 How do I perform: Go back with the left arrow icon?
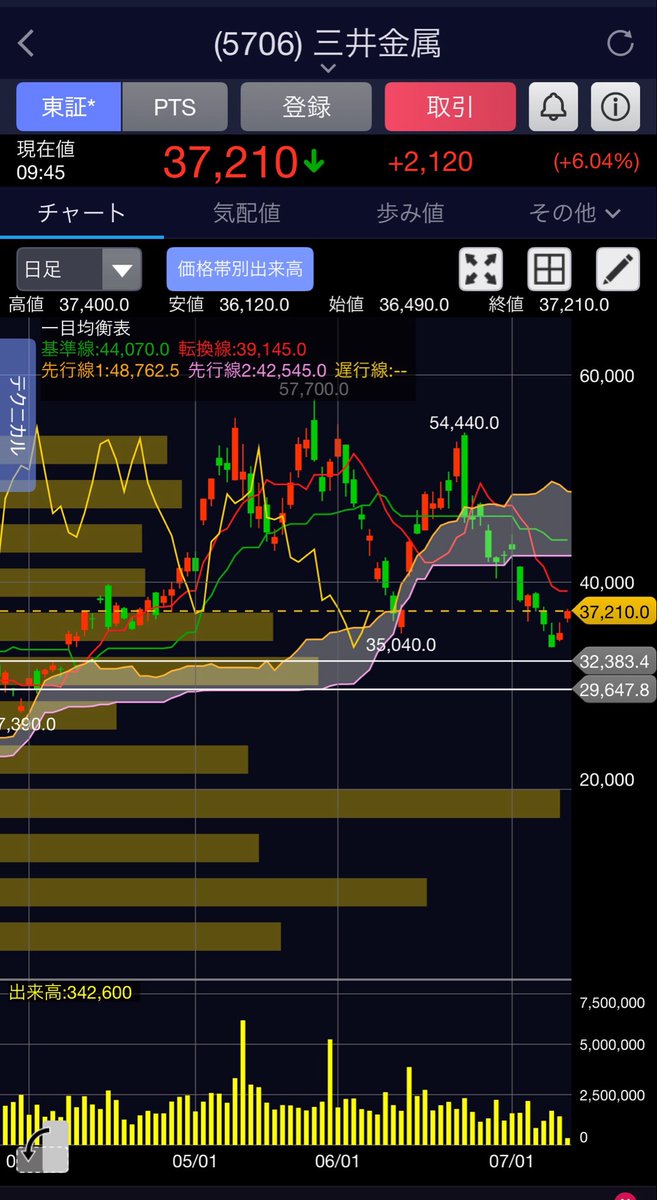[27, 43]
